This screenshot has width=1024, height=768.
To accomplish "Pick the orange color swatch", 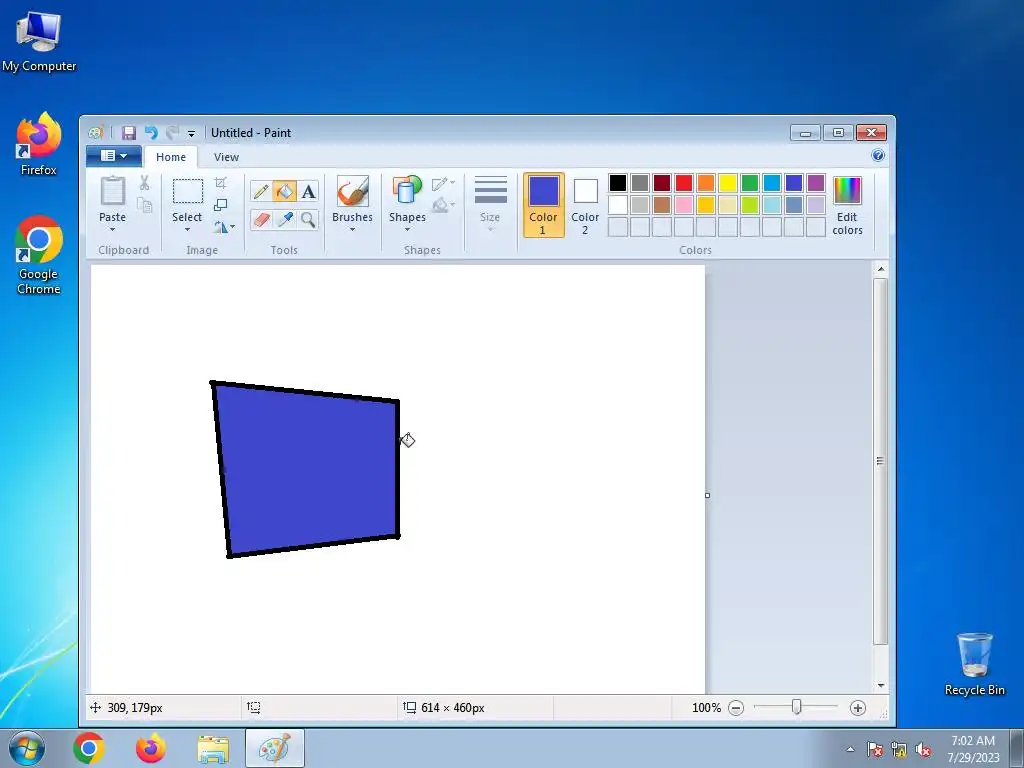I will [706, 183].
